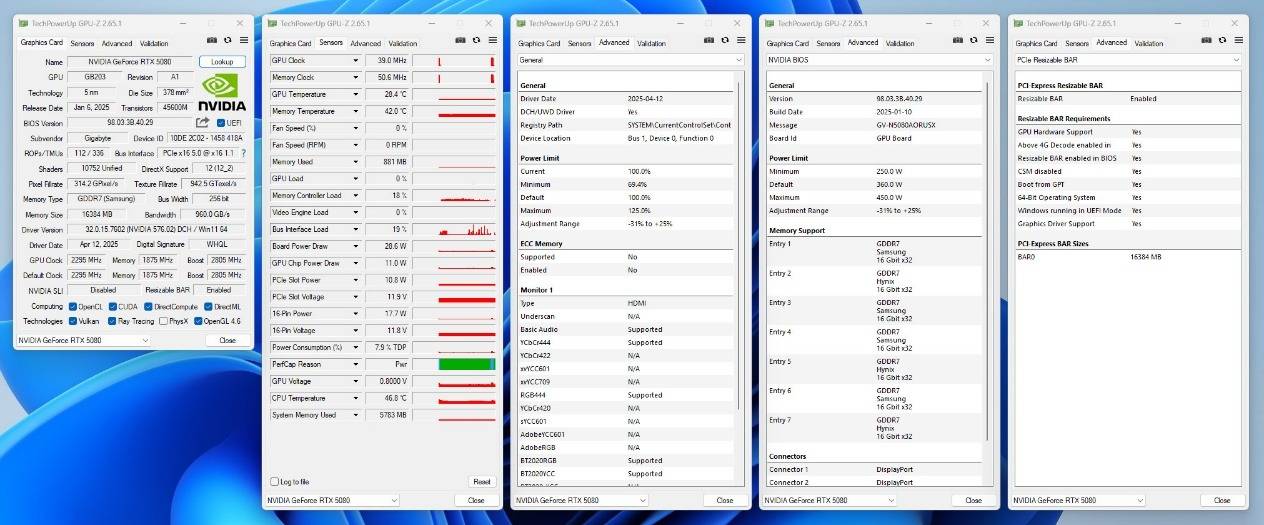Click the green PerfCap Reason graph bar
The width and height of the screenshot is (1264, 525).
click(x=466, y=364)
